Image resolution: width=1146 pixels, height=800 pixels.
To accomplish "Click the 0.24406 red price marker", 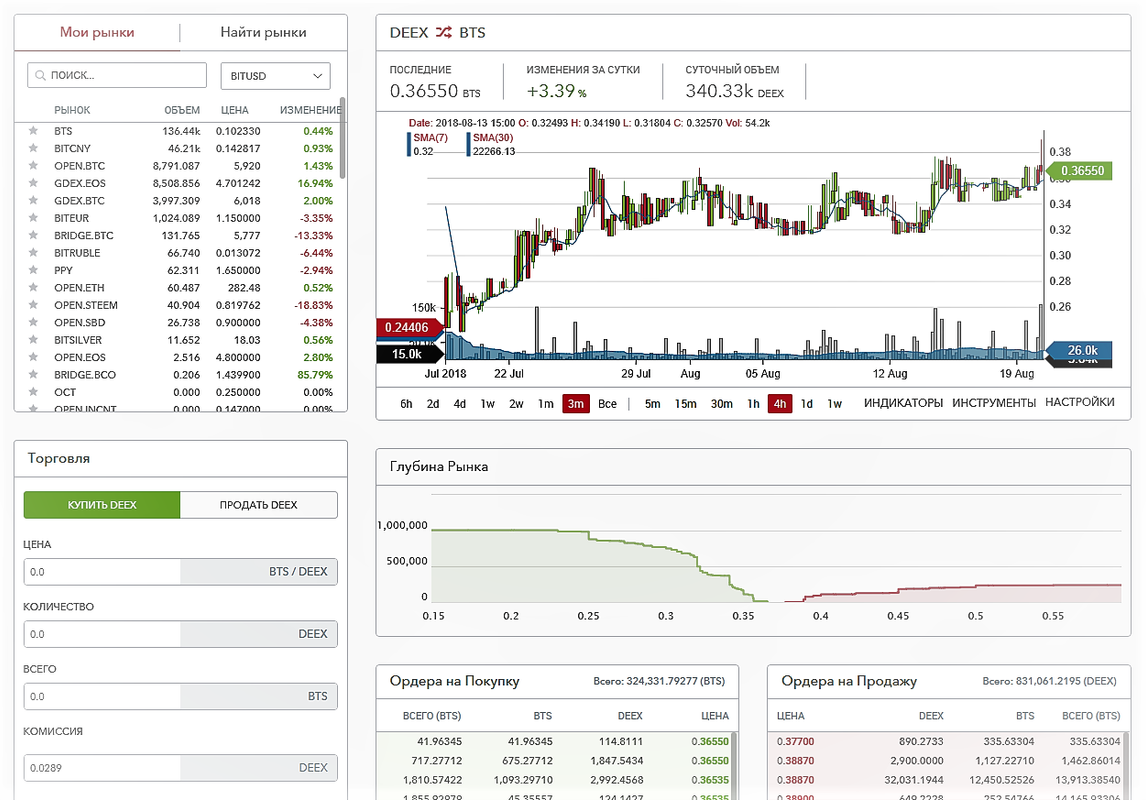I will click(408, 327).
